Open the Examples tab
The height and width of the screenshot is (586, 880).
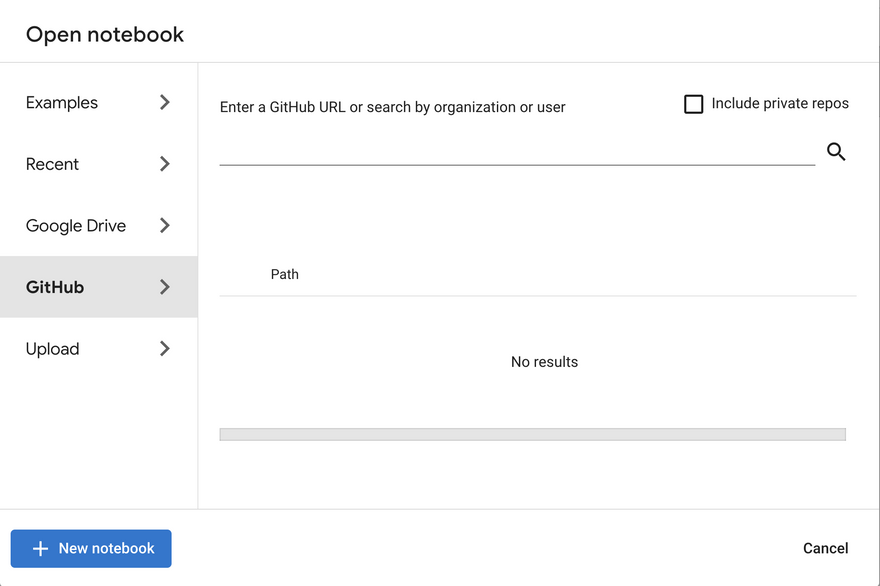click(x=99, y=102)
